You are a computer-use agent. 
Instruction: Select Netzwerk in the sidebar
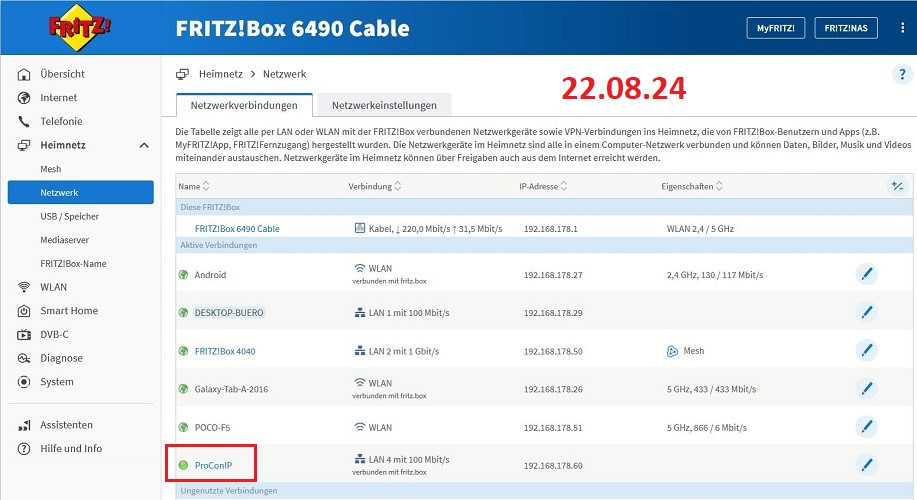[81, 192]
